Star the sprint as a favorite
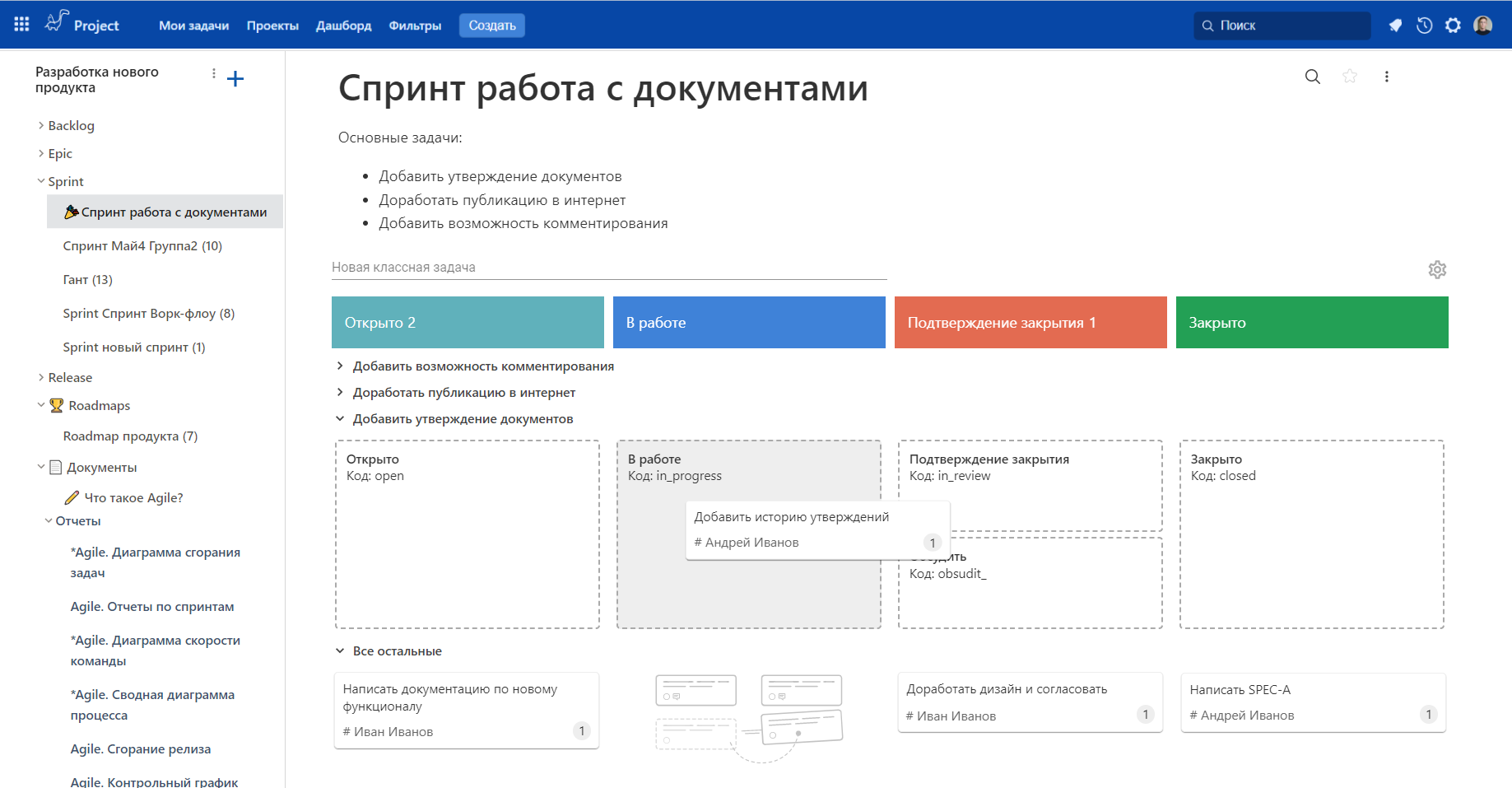The height and width of the screenshot is (788, 1512). pos(1350,76)
